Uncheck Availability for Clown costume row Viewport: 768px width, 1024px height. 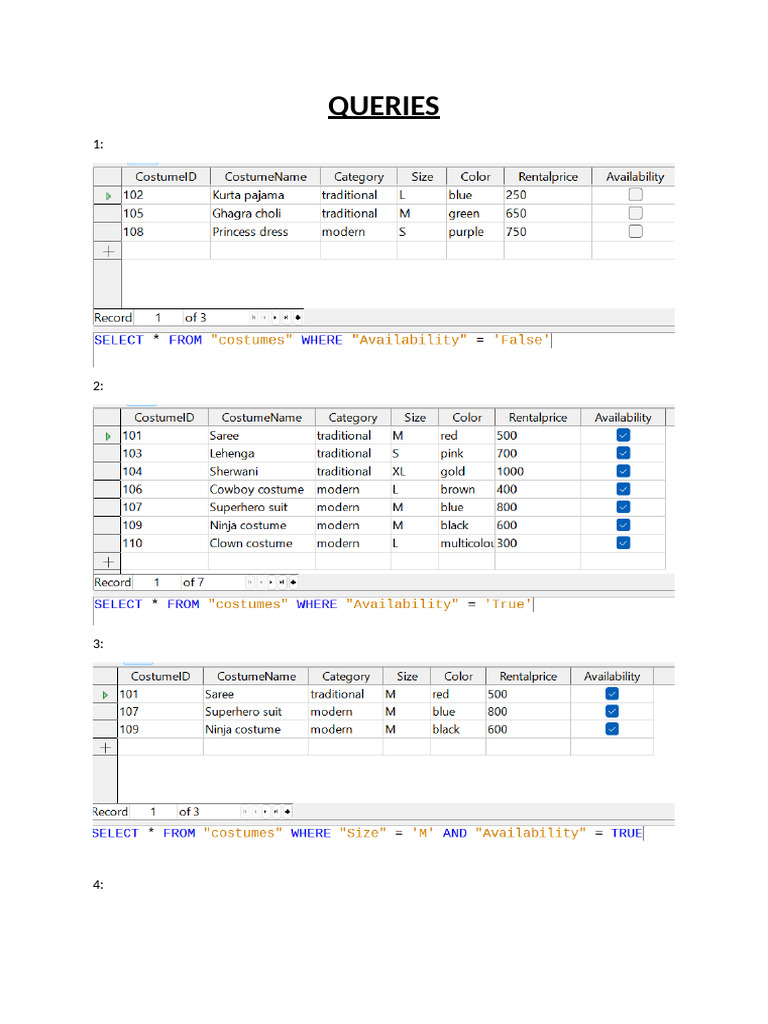click(x=624, y=543)
